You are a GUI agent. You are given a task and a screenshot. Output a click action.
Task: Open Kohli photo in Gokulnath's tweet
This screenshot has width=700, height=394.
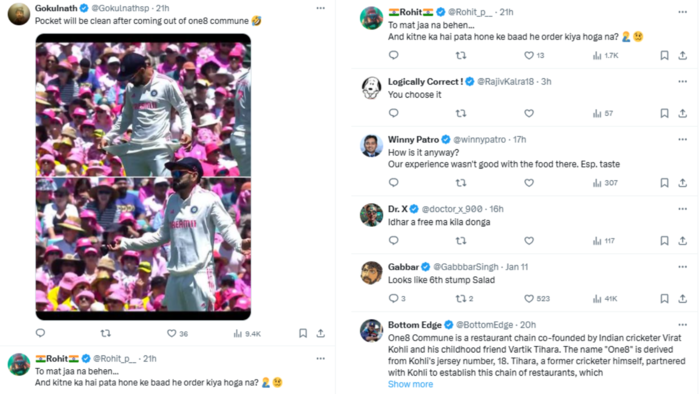point(143,177)
